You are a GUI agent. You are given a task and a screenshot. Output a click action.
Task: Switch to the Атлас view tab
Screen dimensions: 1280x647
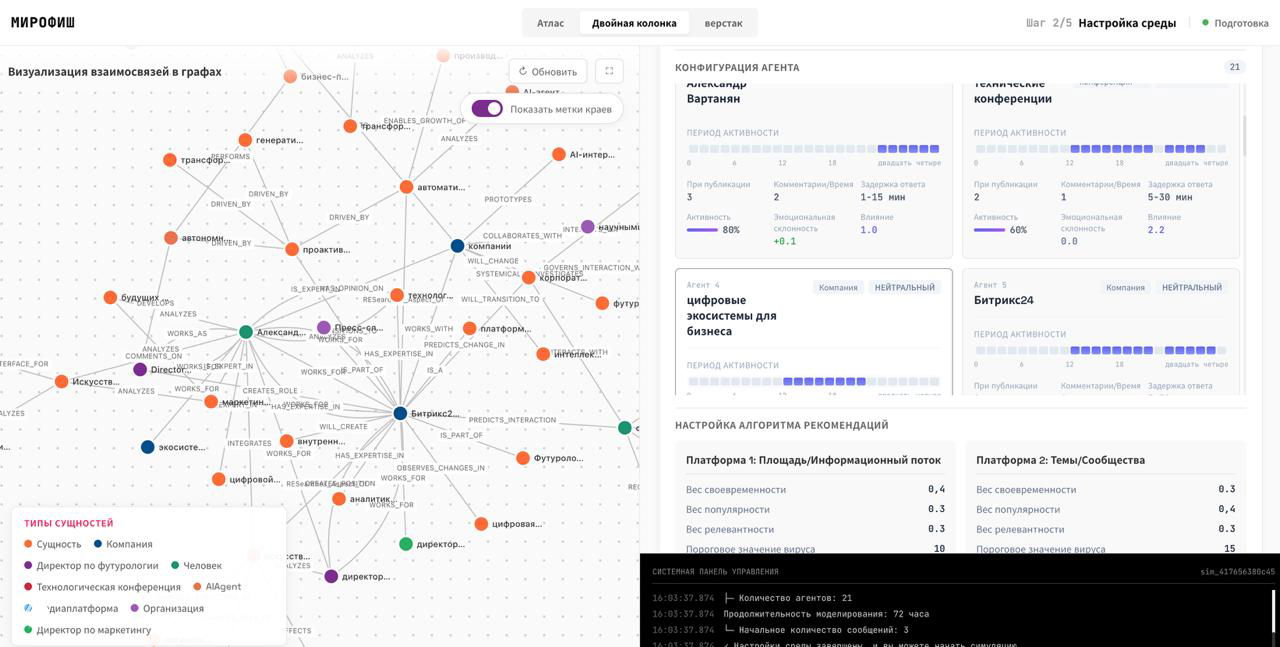click(x=550, y=23)
